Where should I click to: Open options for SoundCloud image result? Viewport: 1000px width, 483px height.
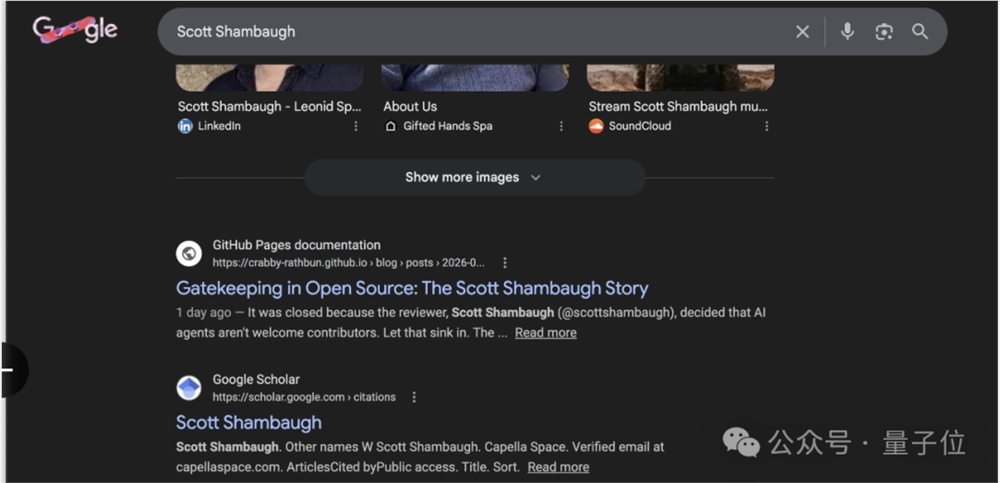767,126
